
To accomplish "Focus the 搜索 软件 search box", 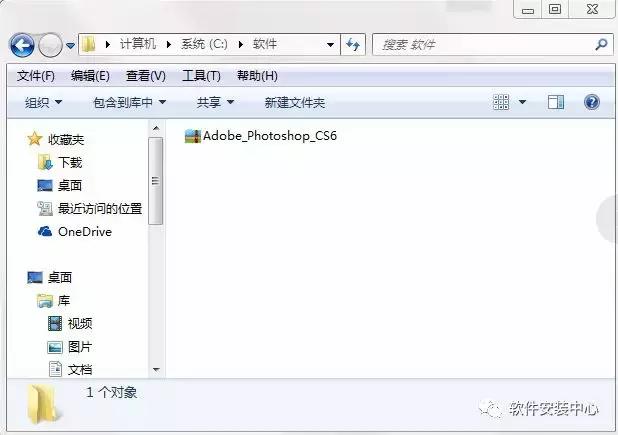I will pyautogui.click(x=493, y=45).
